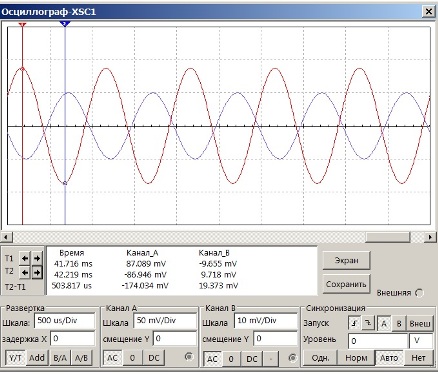Shift cursor T2 right with arrow
This screenshot has width=438, height=374.
pos(37,273)
